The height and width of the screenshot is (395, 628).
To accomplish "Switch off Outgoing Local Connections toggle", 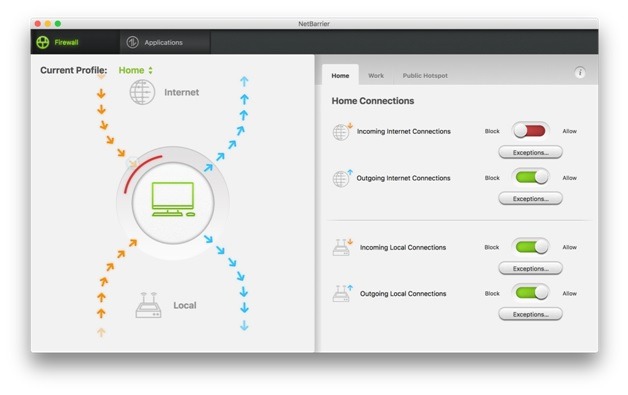I will (x=530, y=293).
